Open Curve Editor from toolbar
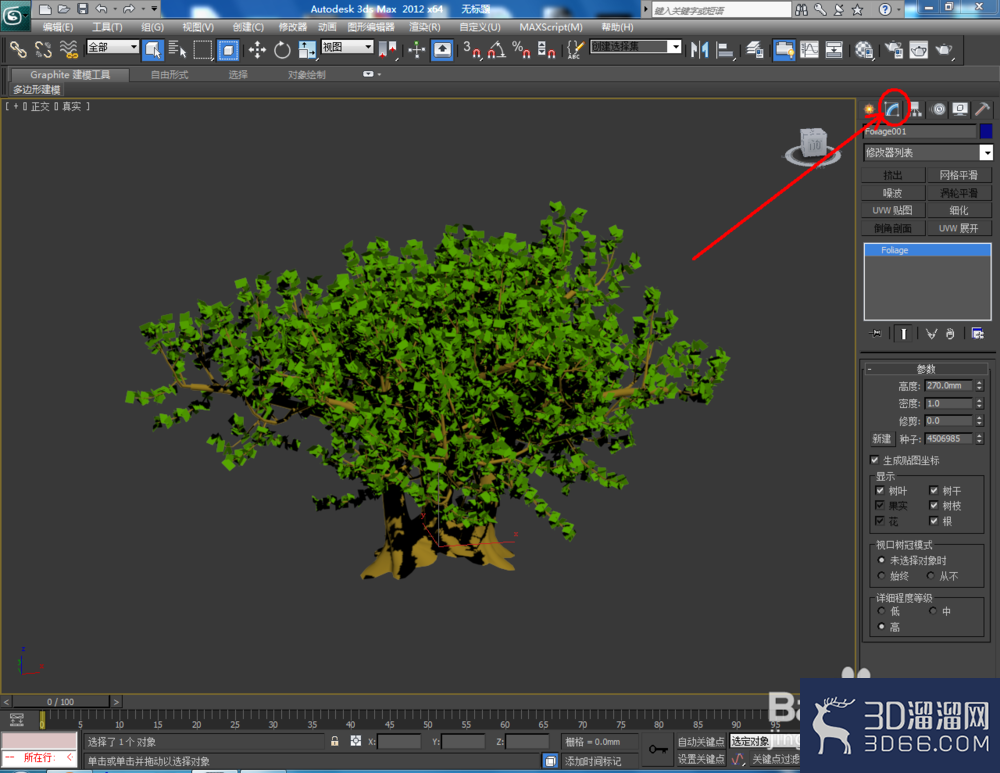Screen dimensions: 1000x773 pyautogui.click(x=809, y=49)
